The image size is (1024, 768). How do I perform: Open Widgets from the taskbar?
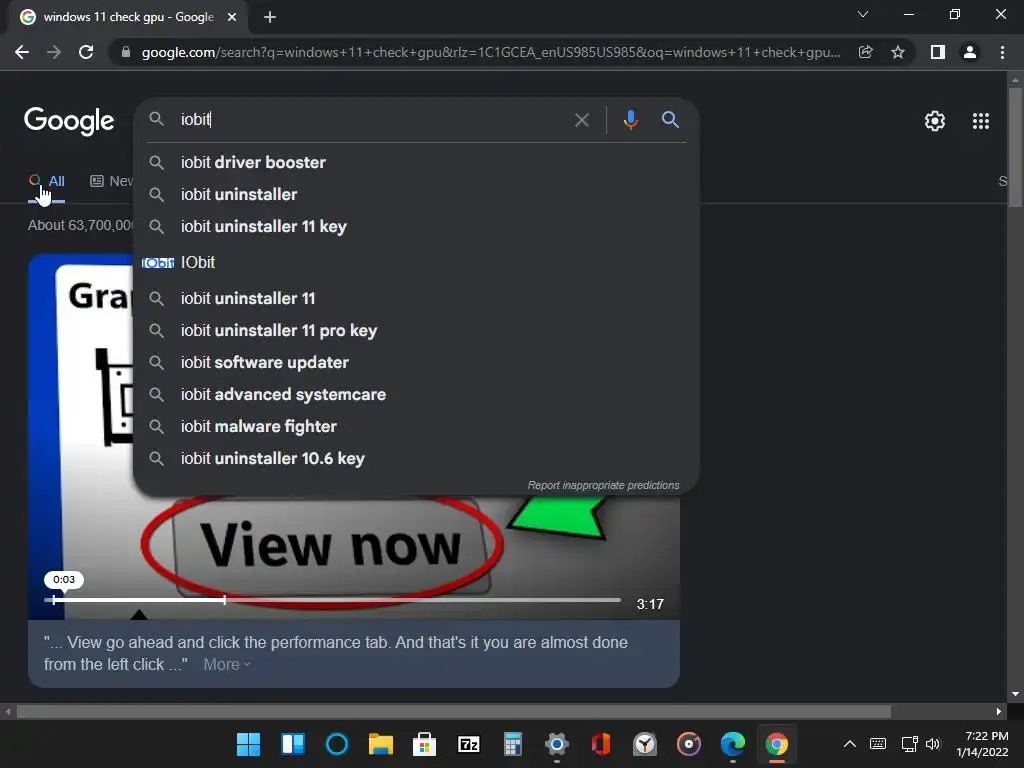coord(293,744)
